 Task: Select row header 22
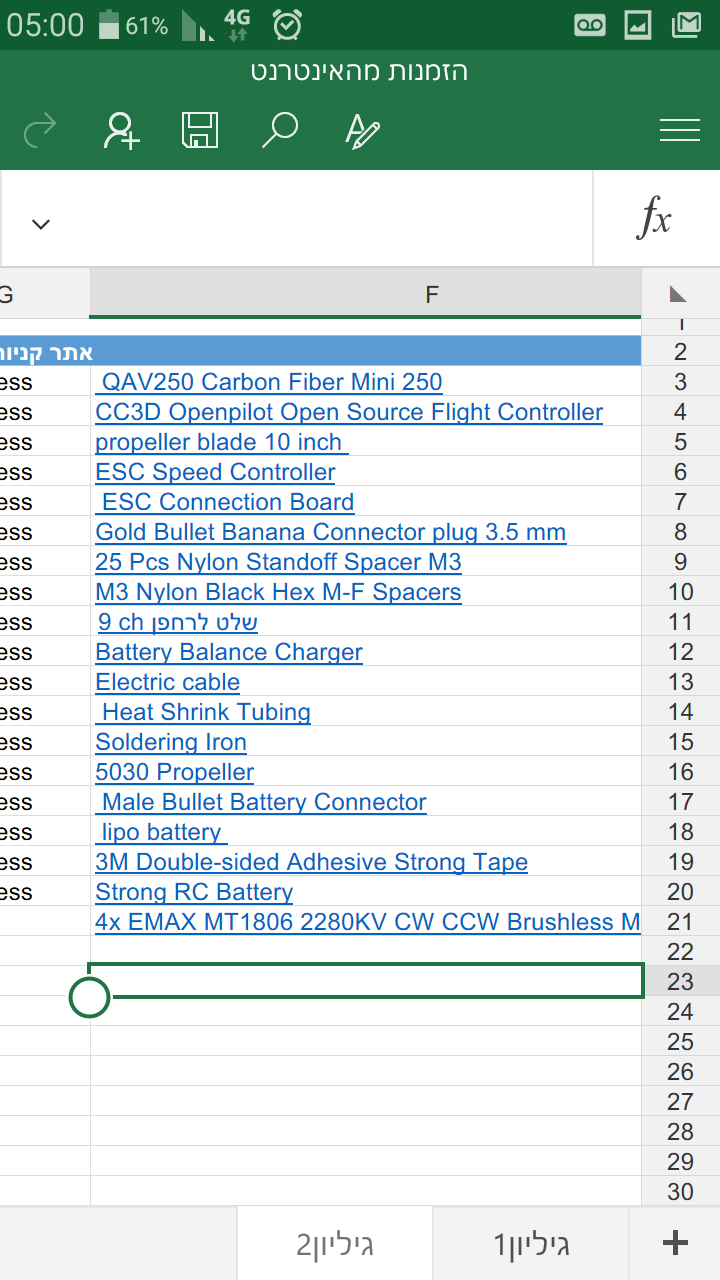[x=681, y=951]
